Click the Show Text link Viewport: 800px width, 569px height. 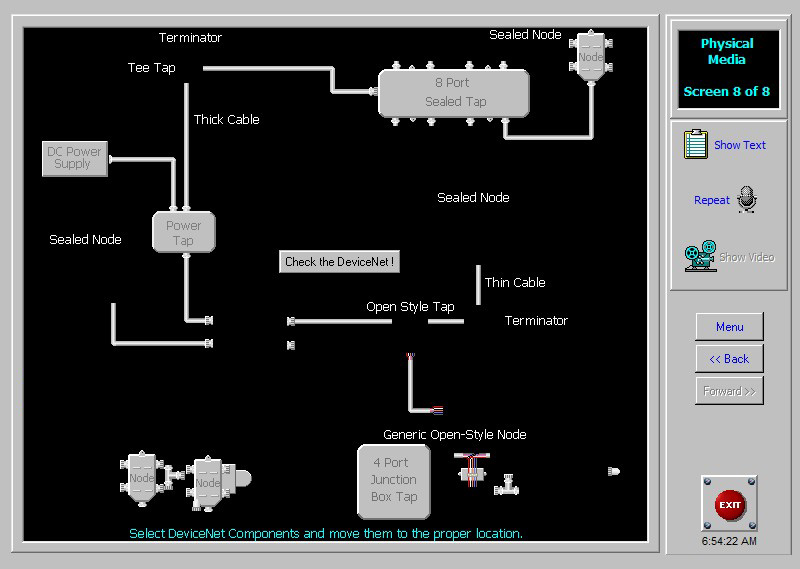click(740, 145)
